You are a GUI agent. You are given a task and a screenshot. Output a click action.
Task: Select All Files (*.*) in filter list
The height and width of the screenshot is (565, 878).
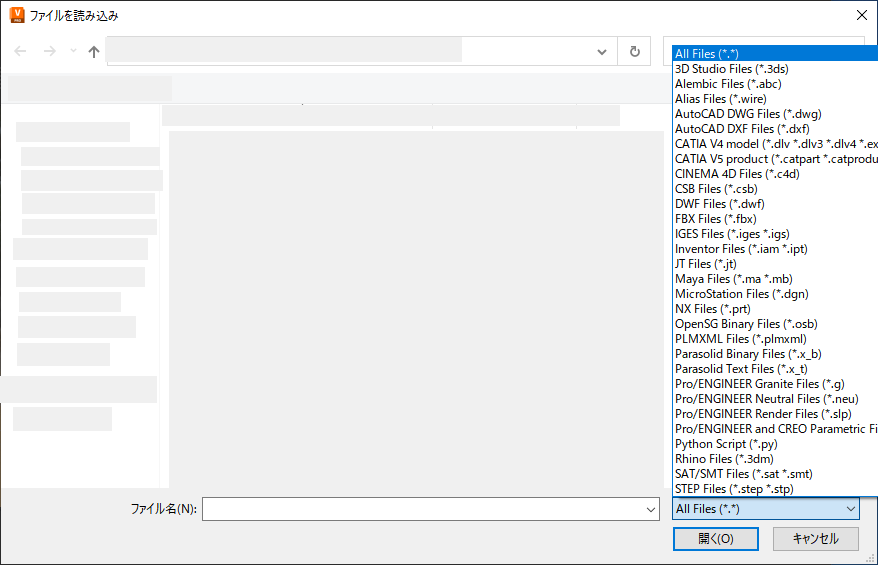coord(775,54)
